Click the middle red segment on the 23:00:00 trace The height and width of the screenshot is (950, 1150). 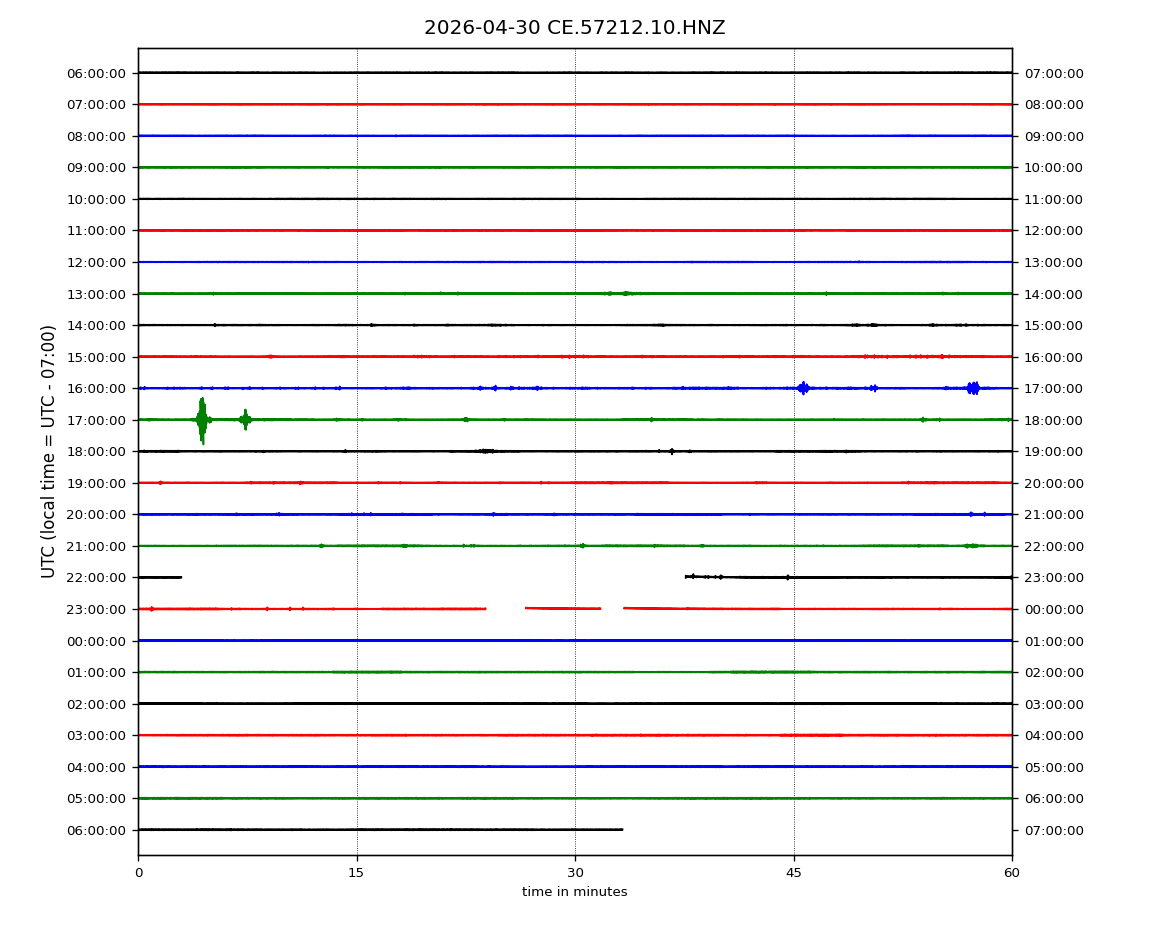point(563,608)
